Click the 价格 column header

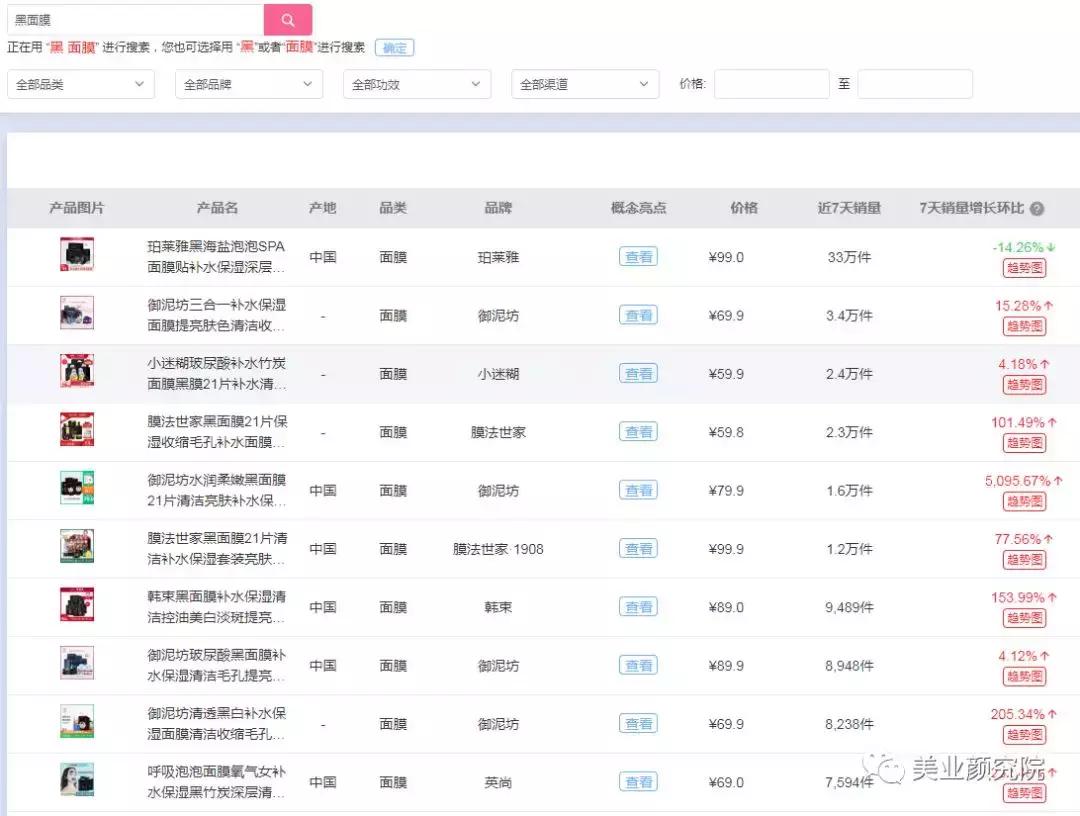(x=744, y=208)
